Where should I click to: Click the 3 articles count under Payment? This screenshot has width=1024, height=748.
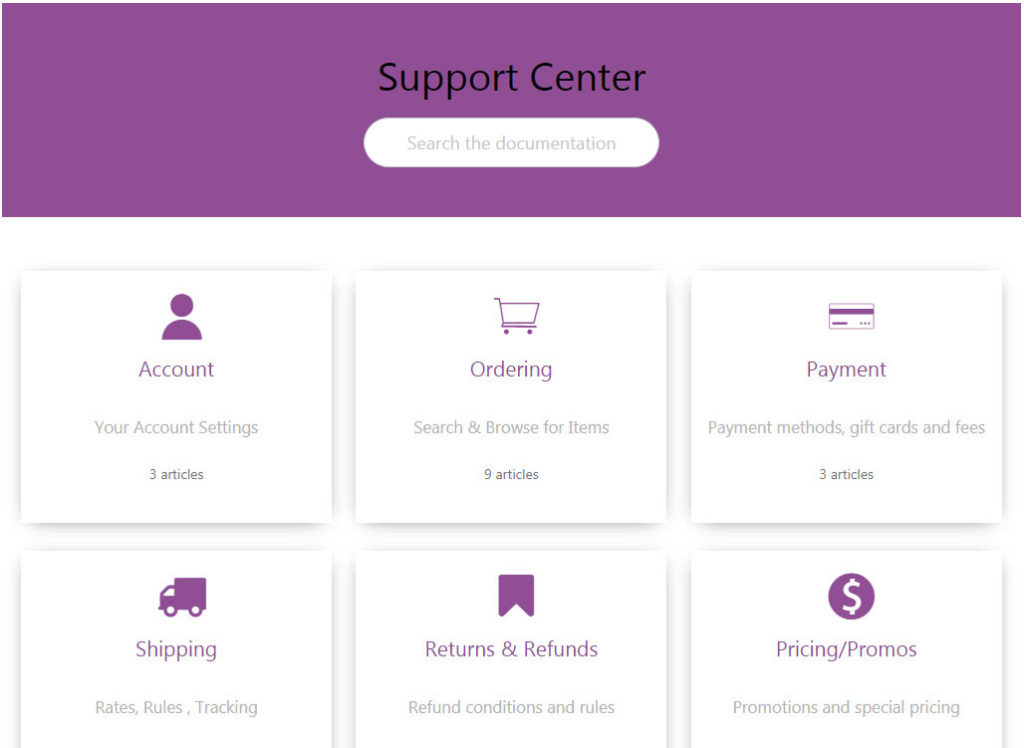846,474
